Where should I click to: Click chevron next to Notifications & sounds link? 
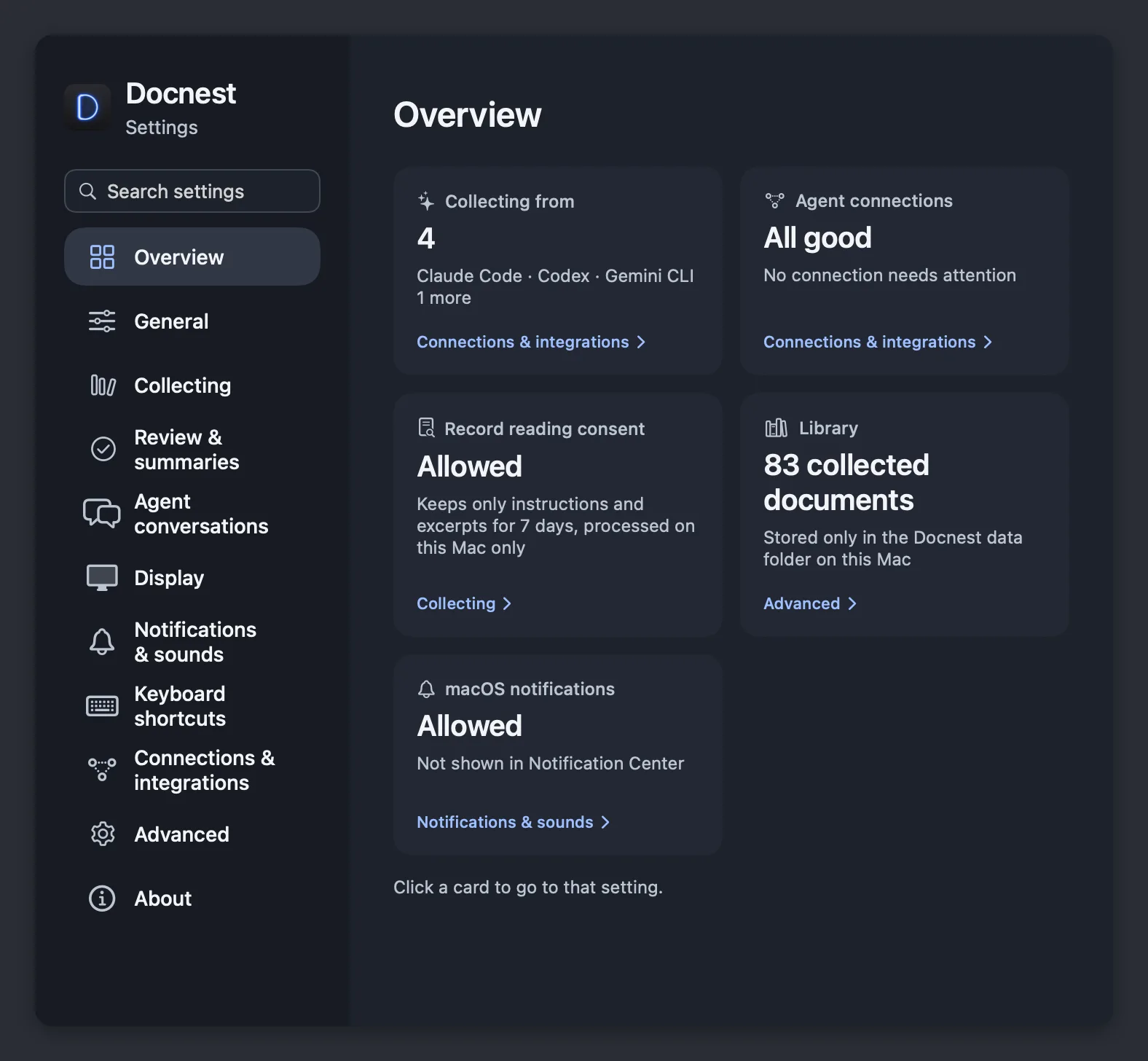[x=605, y=822]
